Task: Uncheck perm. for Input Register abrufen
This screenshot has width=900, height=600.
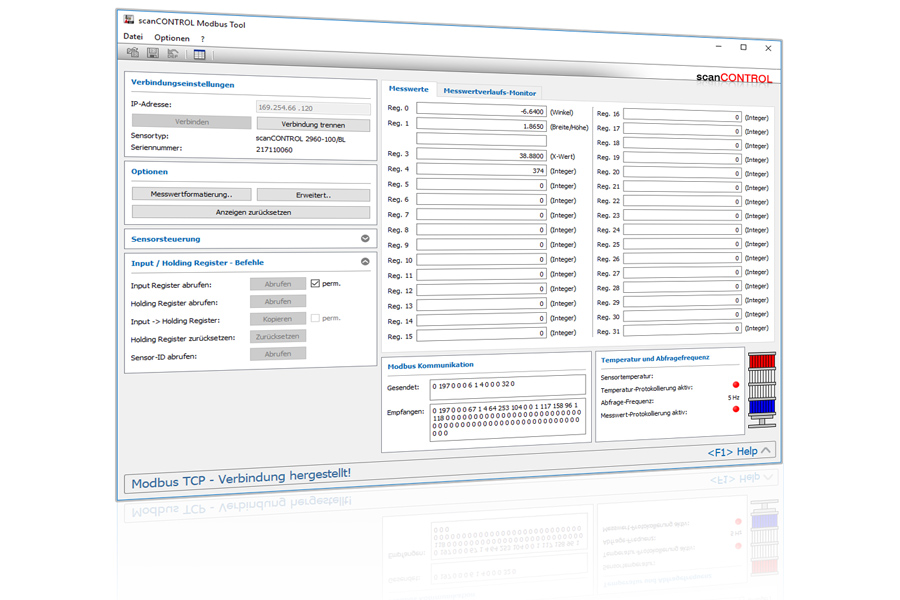Action: point(315,284)
